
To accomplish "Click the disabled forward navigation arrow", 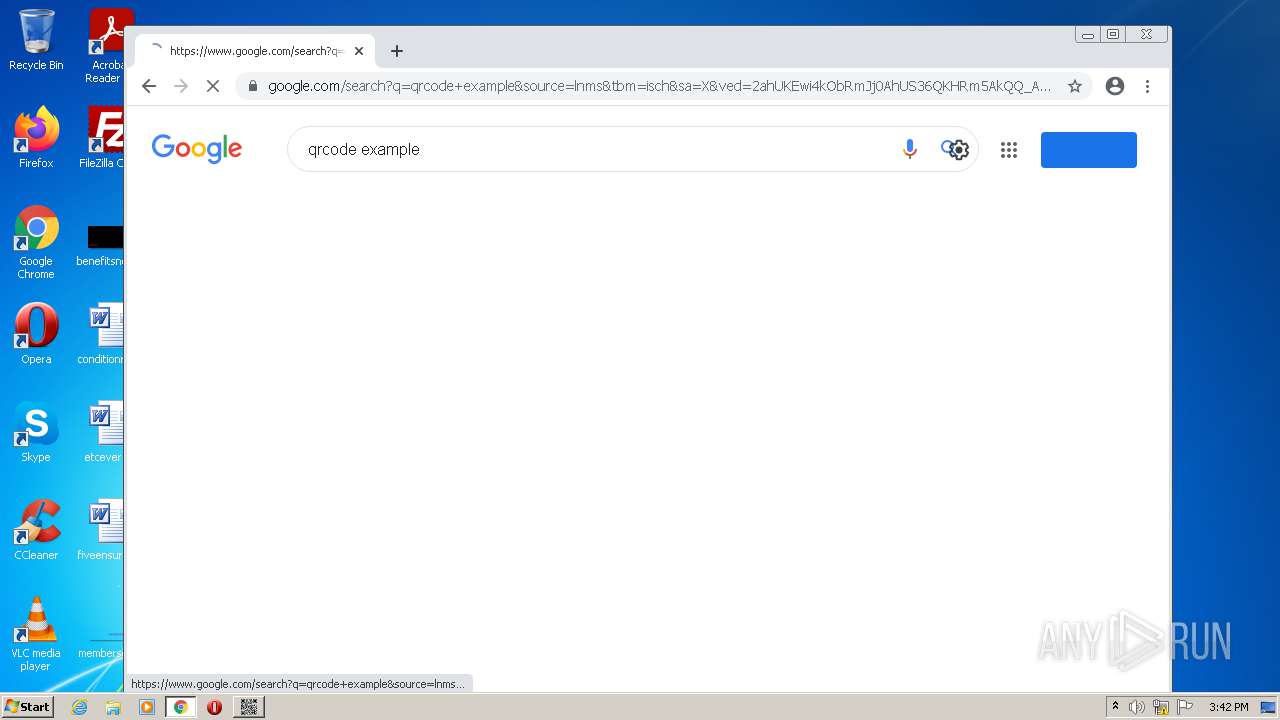I will point(181,86).
